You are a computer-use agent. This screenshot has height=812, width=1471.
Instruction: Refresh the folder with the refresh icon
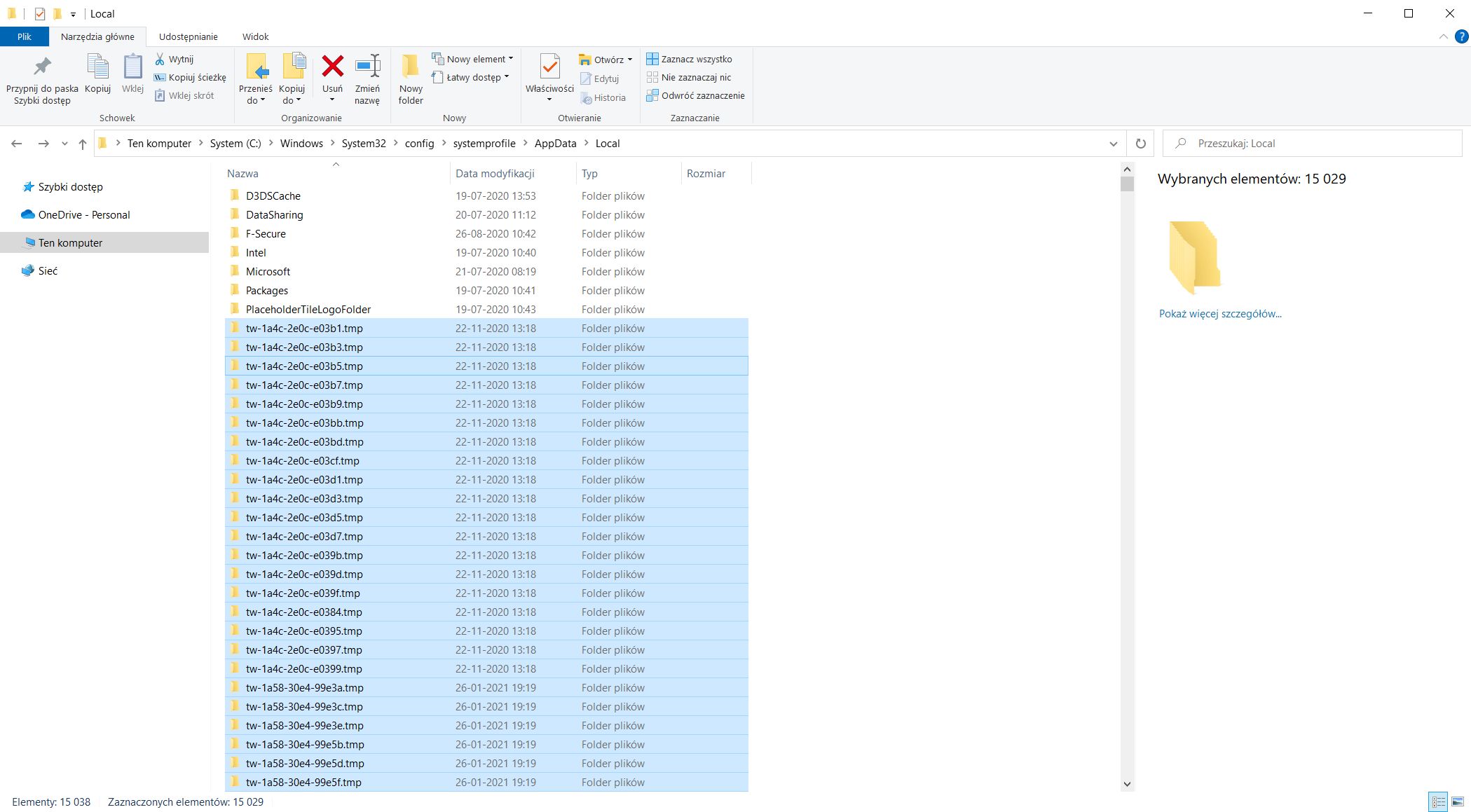point(1141,143)
